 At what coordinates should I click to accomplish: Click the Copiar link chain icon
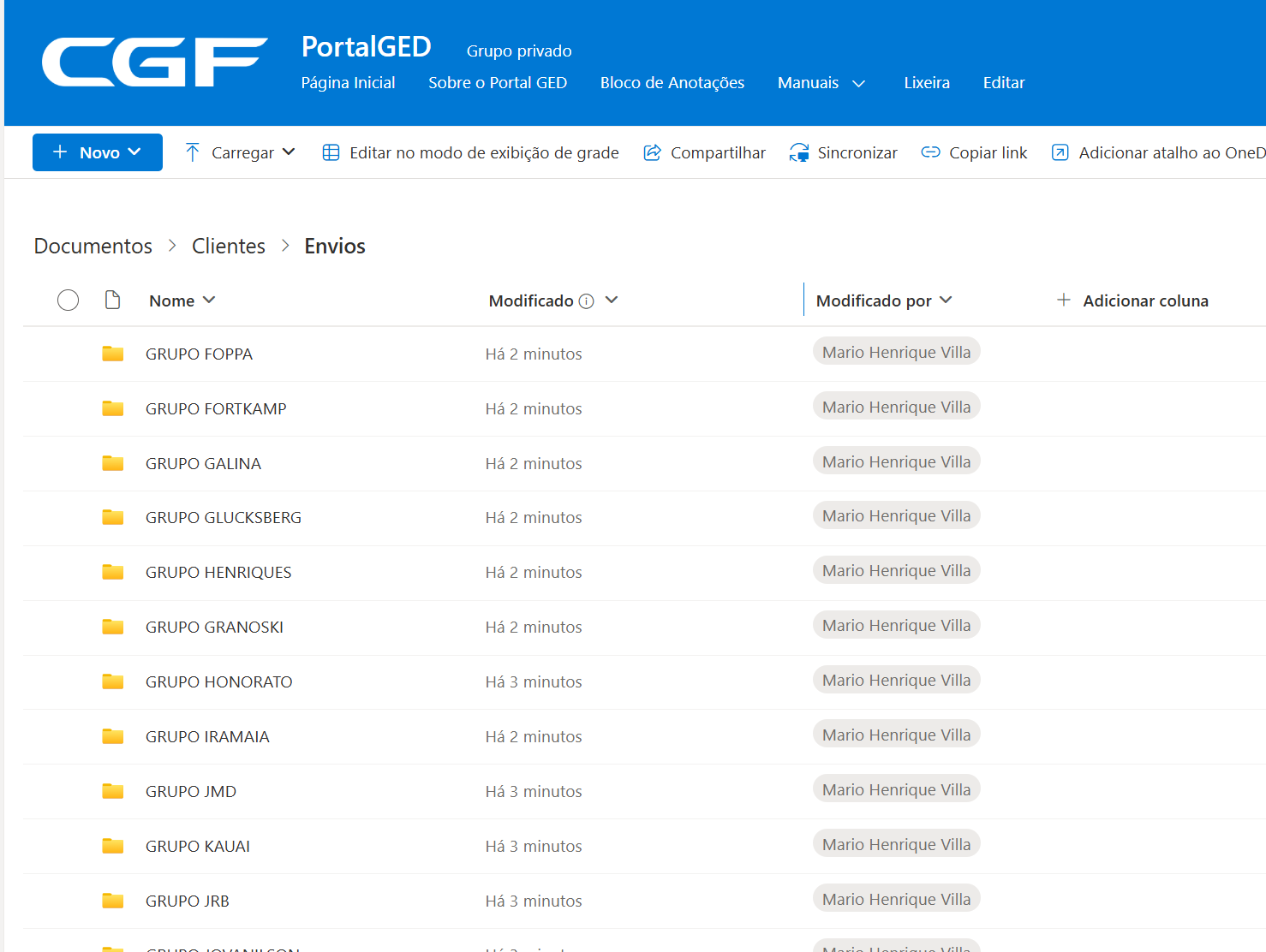tap(930, 152)
